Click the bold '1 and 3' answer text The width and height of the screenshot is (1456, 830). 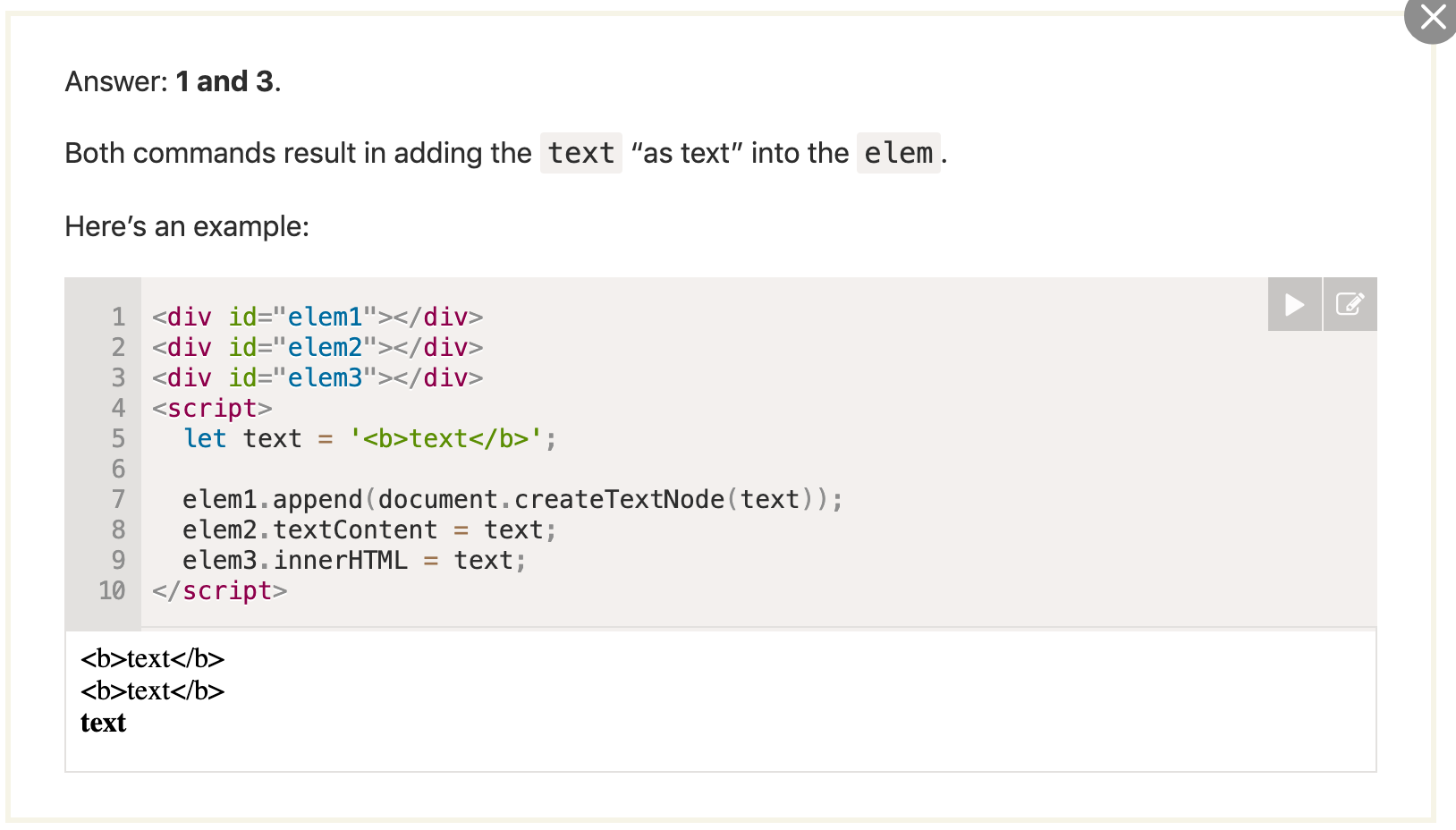coord(224,81)
